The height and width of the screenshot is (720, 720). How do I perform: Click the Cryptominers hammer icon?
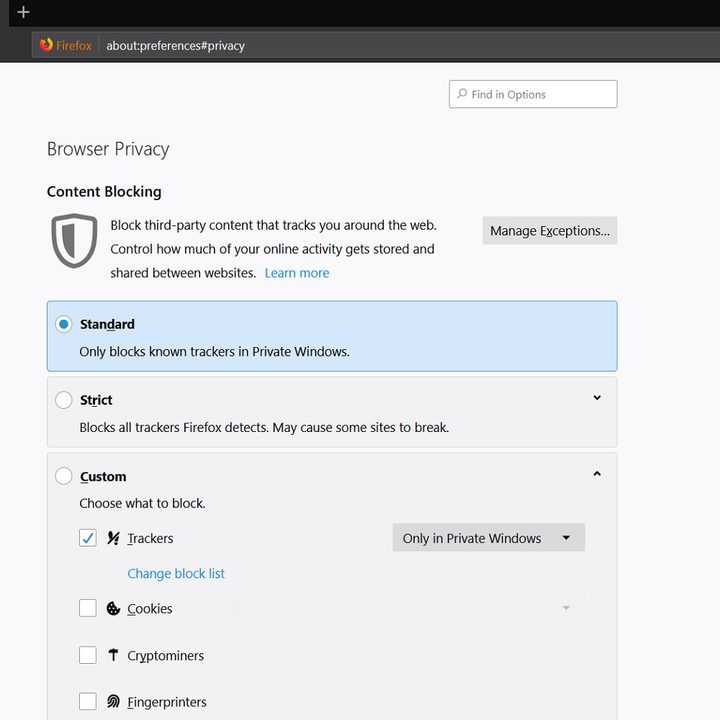113,655
